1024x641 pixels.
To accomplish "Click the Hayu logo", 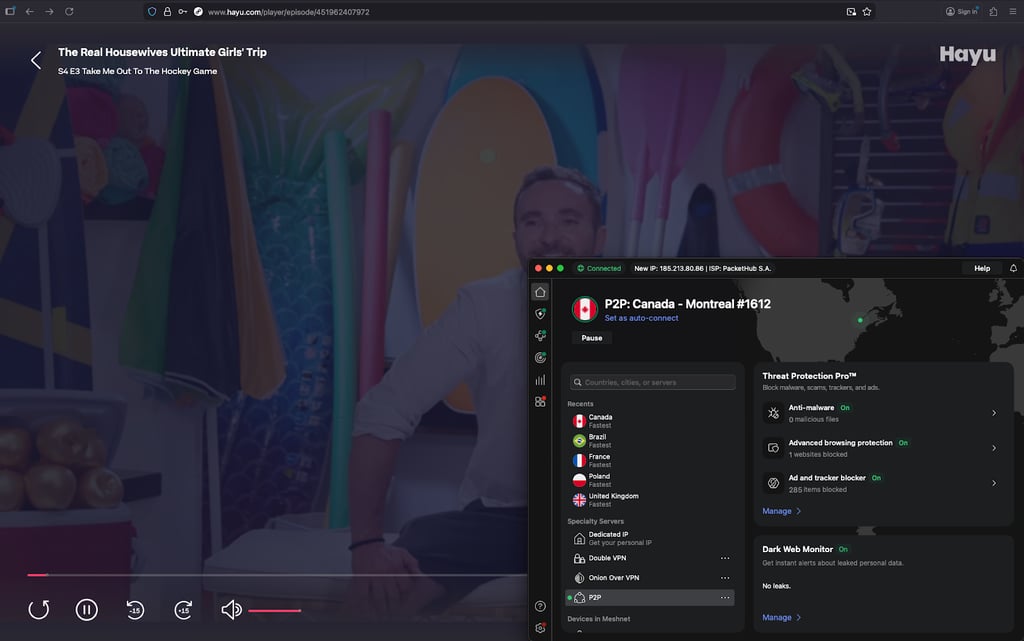I will pyautogui.click(x=967, y=55).
